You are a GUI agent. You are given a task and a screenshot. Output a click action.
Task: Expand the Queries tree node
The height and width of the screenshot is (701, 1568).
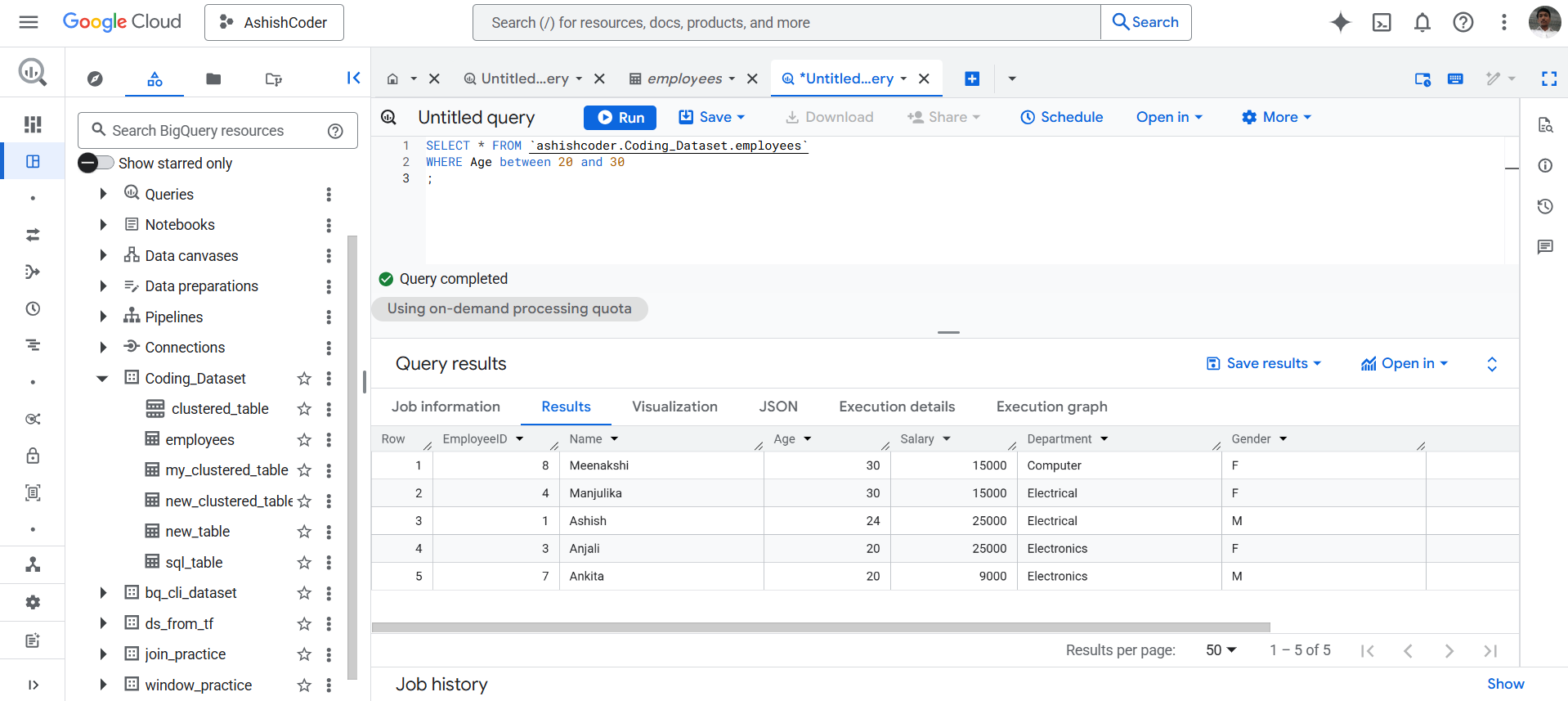pos(103,194)
